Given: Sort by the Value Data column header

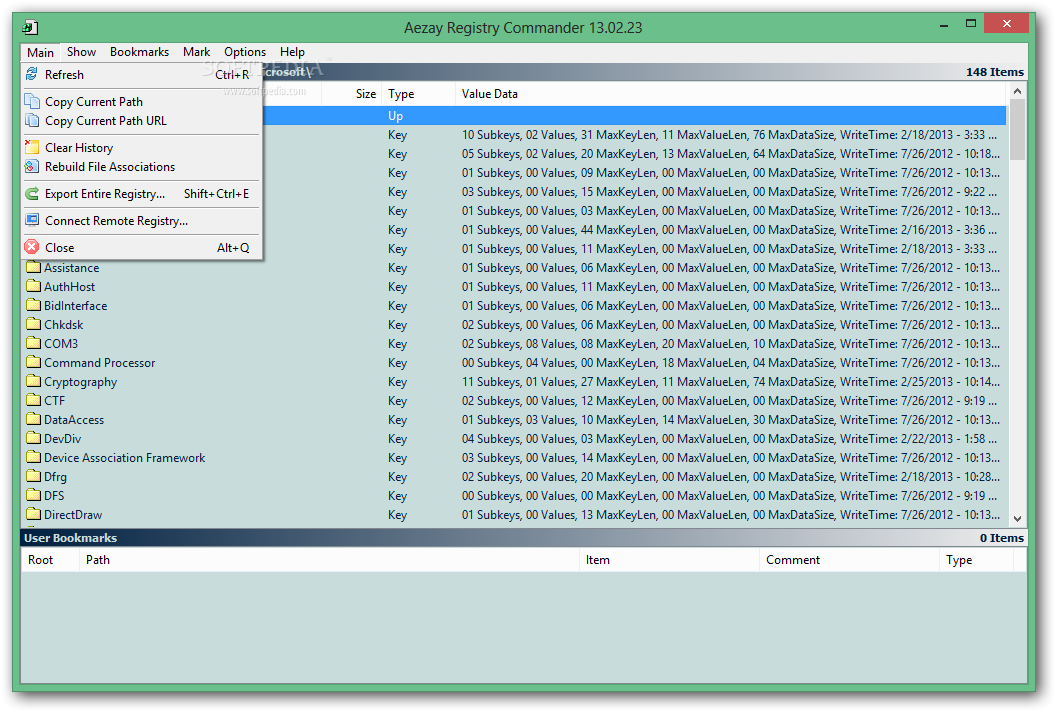Looking at the screenshot, I should point(731,94).
